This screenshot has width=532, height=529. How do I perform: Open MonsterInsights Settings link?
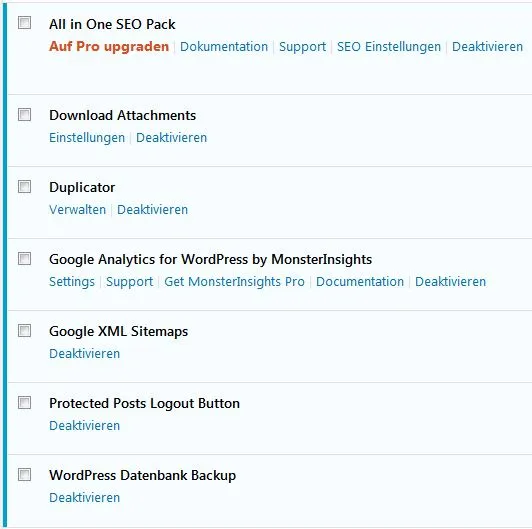pos(72,282)
